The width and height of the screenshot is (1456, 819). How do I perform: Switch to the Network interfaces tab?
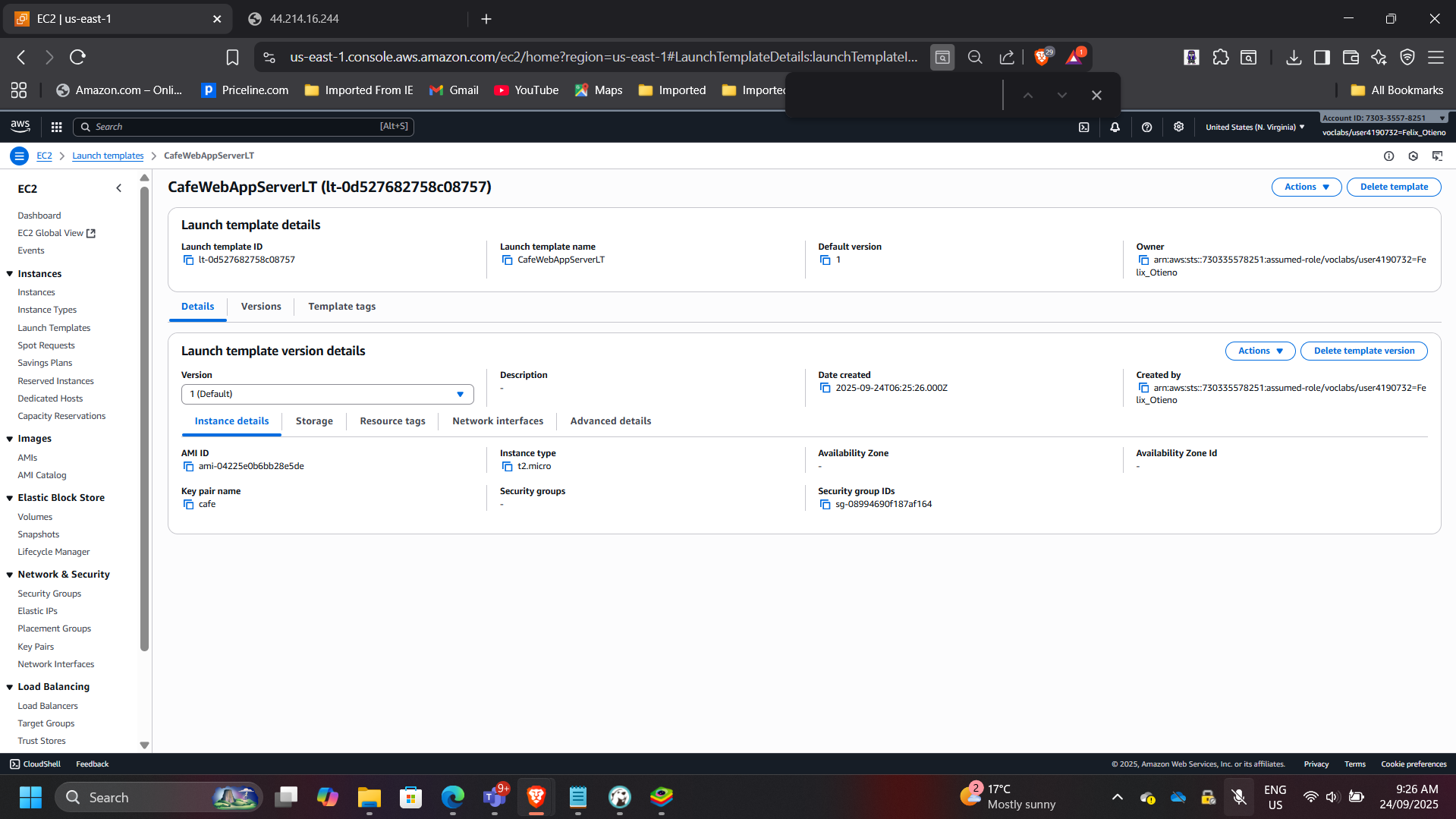(497, 421)
